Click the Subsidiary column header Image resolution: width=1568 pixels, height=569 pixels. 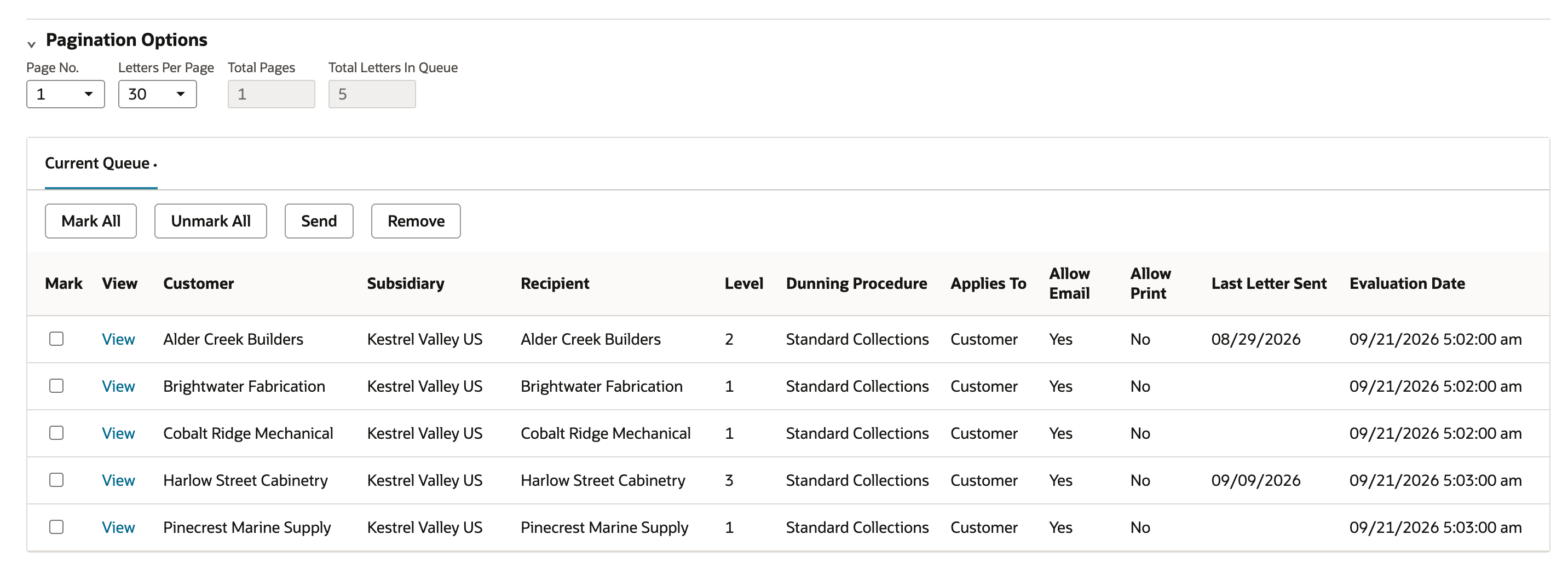click(x=405, y=283)
